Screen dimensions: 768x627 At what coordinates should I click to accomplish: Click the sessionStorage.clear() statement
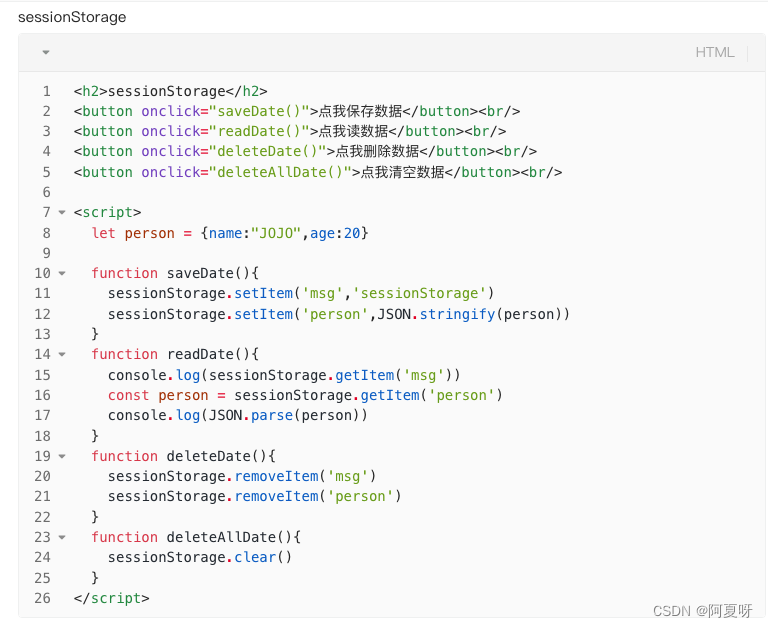click(200, 557)
